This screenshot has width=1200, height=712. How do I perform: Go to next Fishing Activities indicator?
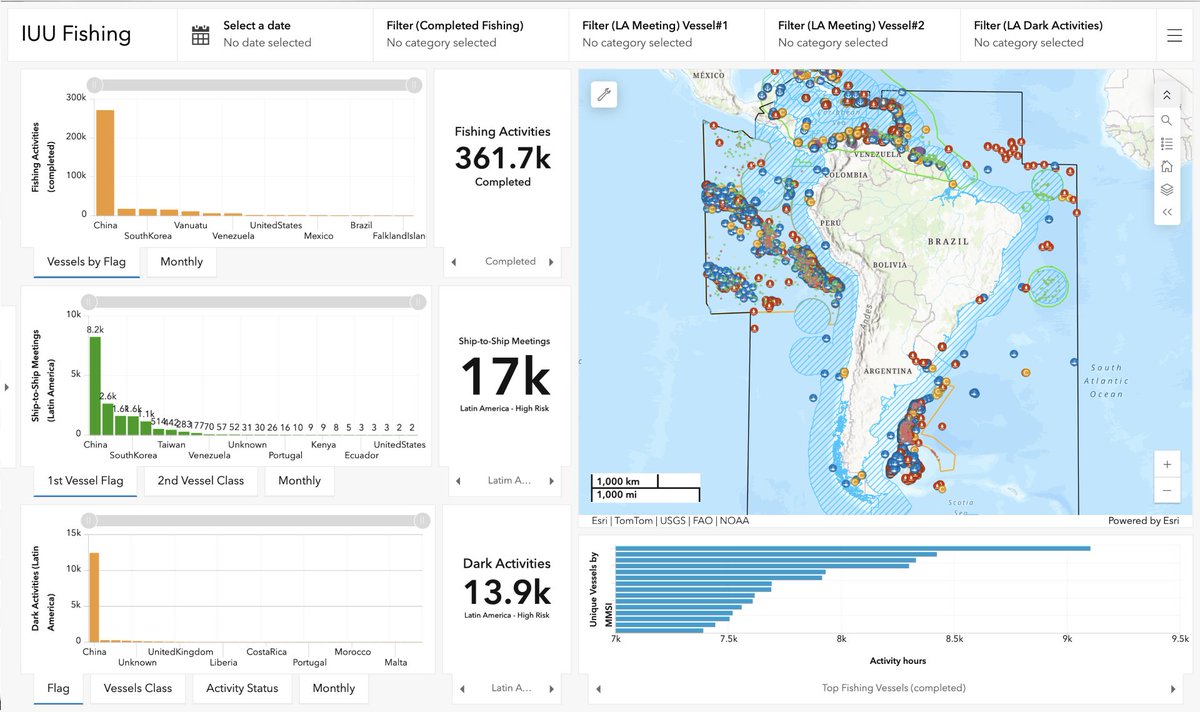pyautogui.click(x=550, y=262)
